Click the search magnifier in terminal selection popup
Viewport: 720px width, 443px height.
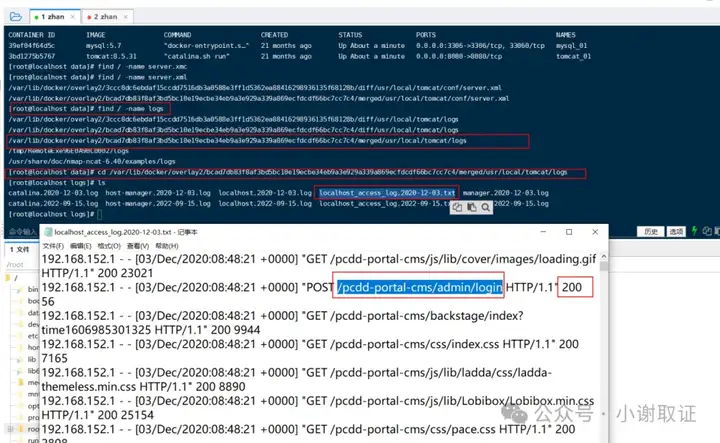(x=485, y=207)
